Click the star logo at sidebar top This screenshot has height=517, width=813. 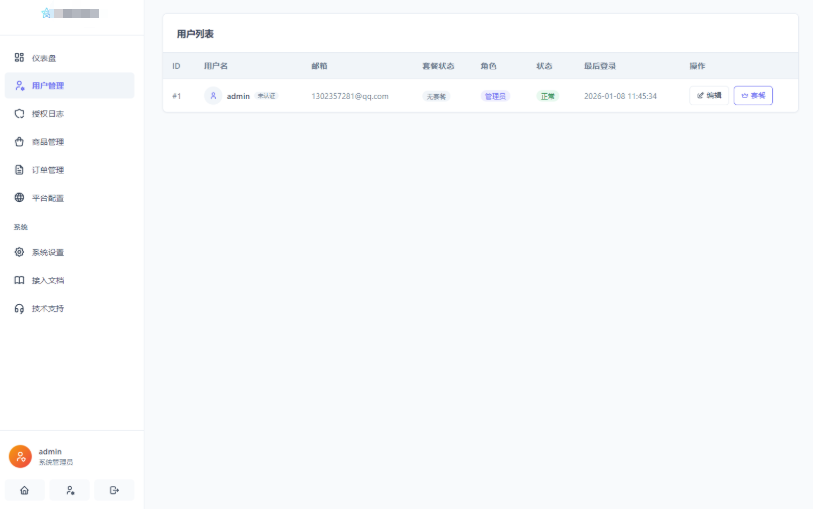click(x=47, y=13)
